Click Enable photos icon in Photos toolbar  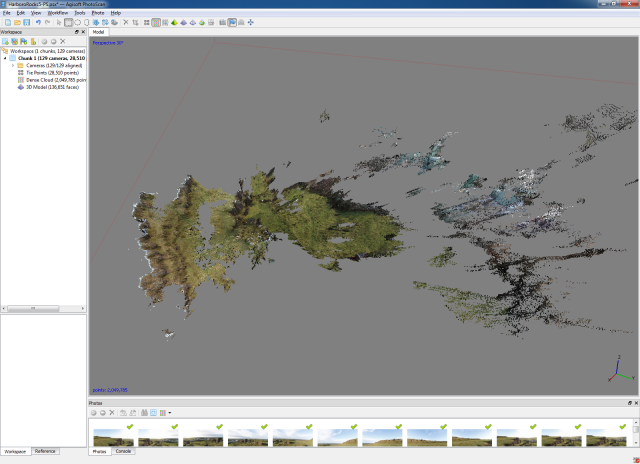pos(93,413)
